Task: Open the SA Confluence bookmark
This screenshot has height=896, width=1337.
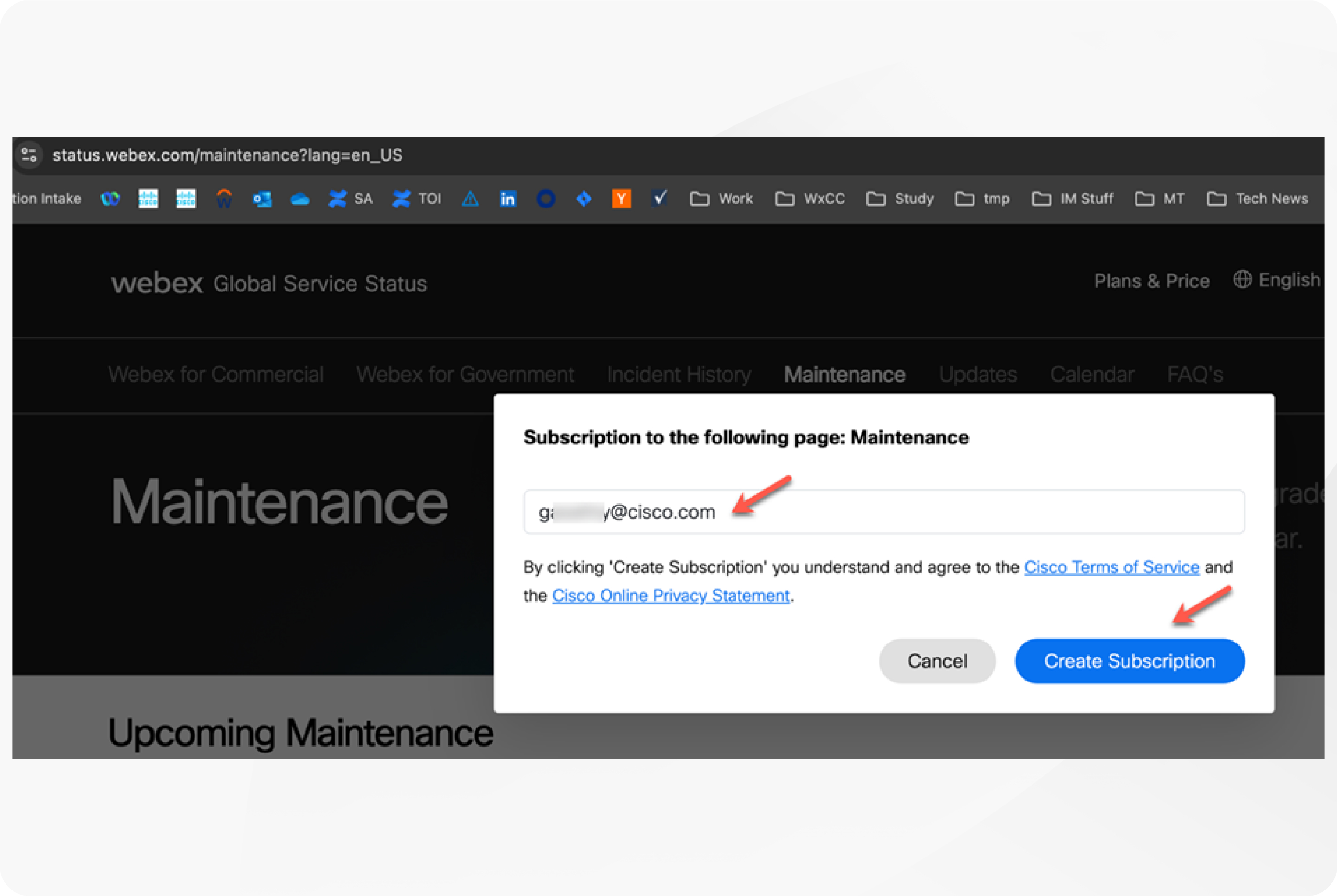Action: 350,199
